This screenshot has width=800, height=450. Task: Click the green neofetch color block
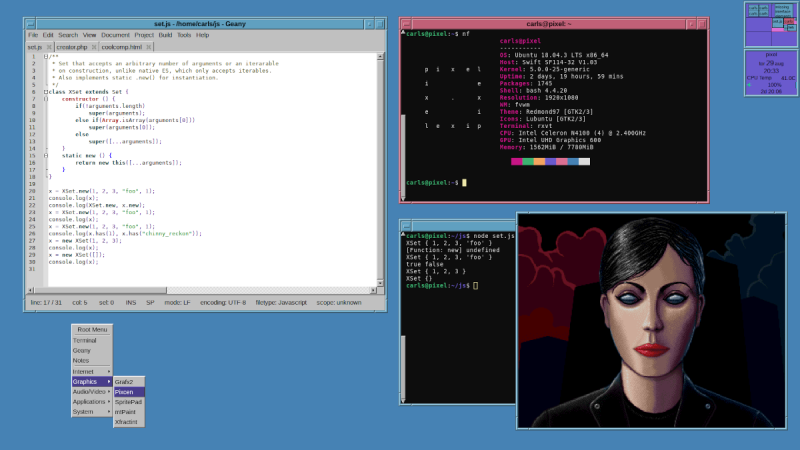528,162
